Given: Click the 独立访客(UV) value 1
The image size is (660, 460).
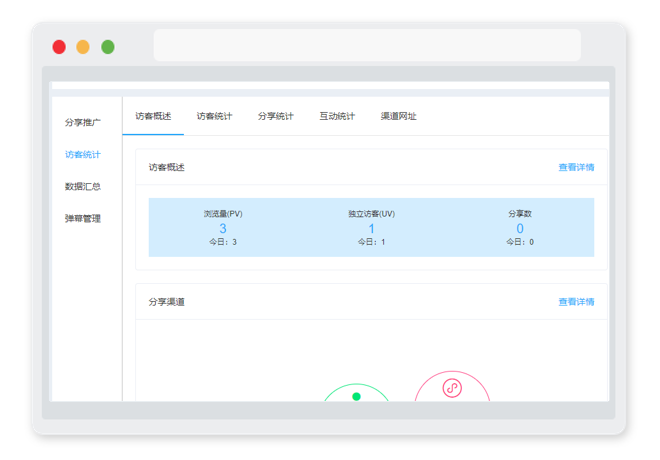Looking at the screenshot, I should coord(371,229).
